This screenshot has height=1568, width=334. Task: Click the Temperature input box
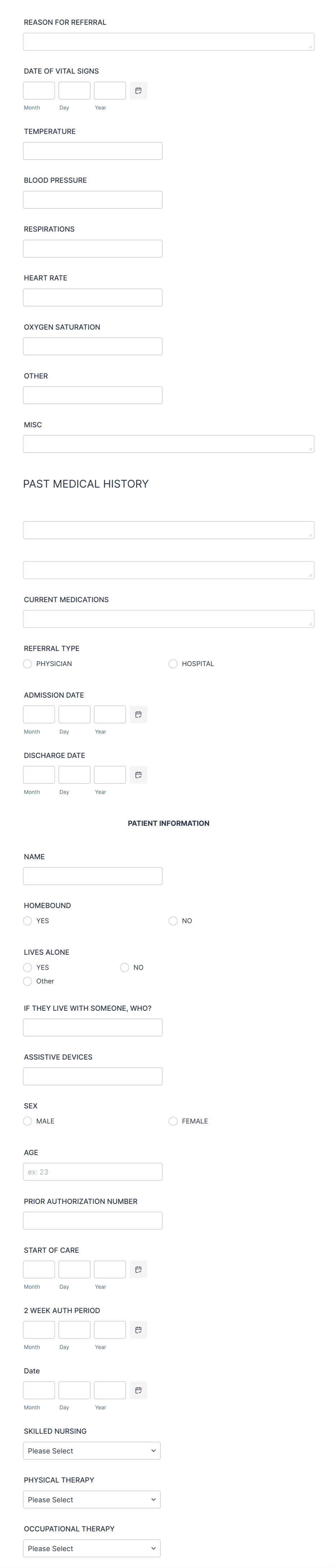click(x=92, y=150)
